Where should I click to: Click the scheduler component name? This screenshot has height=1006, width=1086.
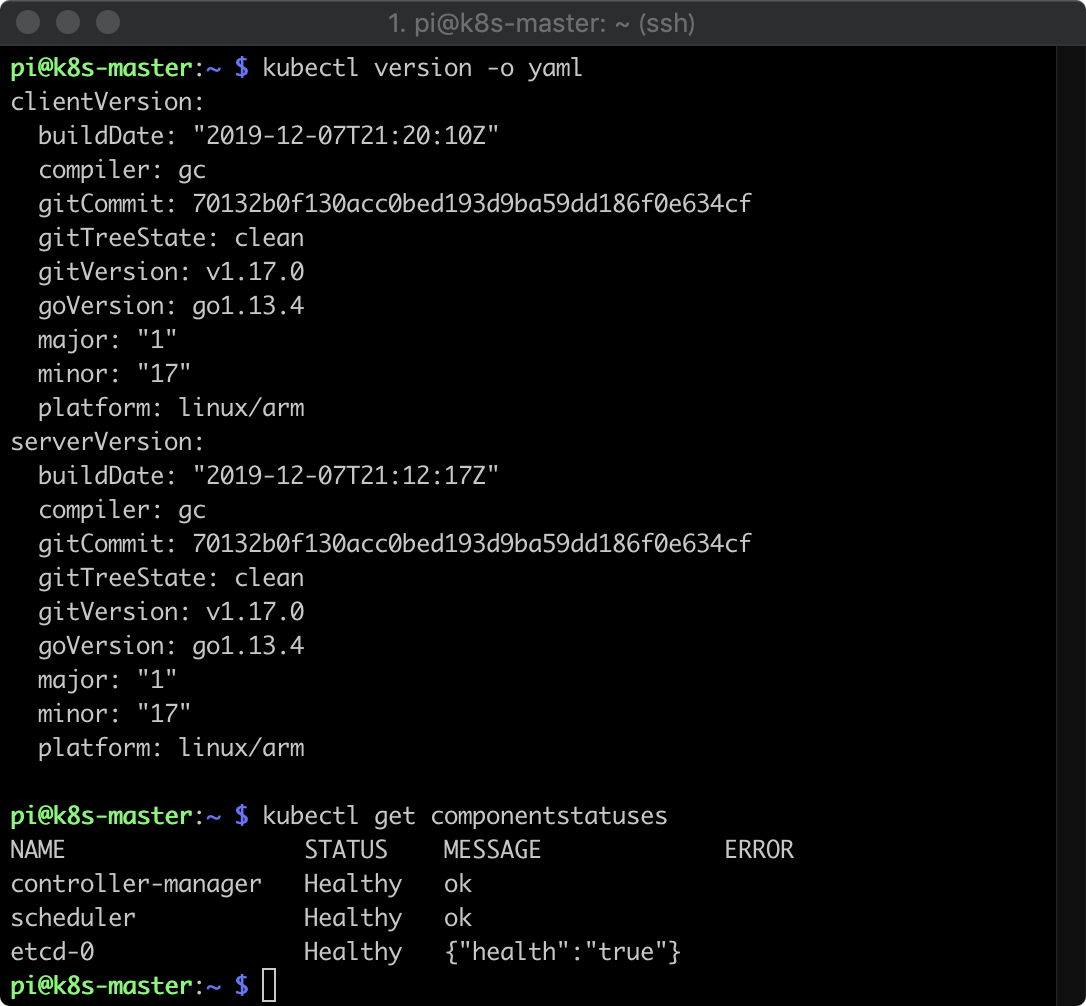click(x=73, y=918)
